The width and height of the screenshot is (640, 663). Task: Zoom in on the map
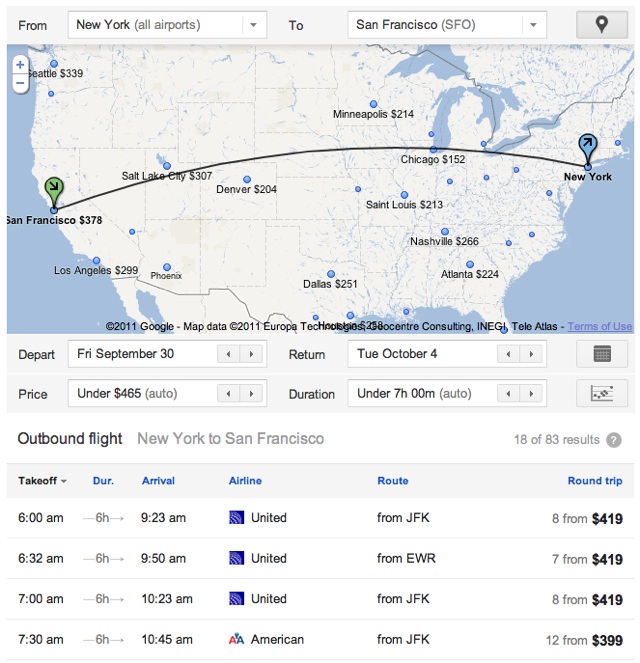20,64
